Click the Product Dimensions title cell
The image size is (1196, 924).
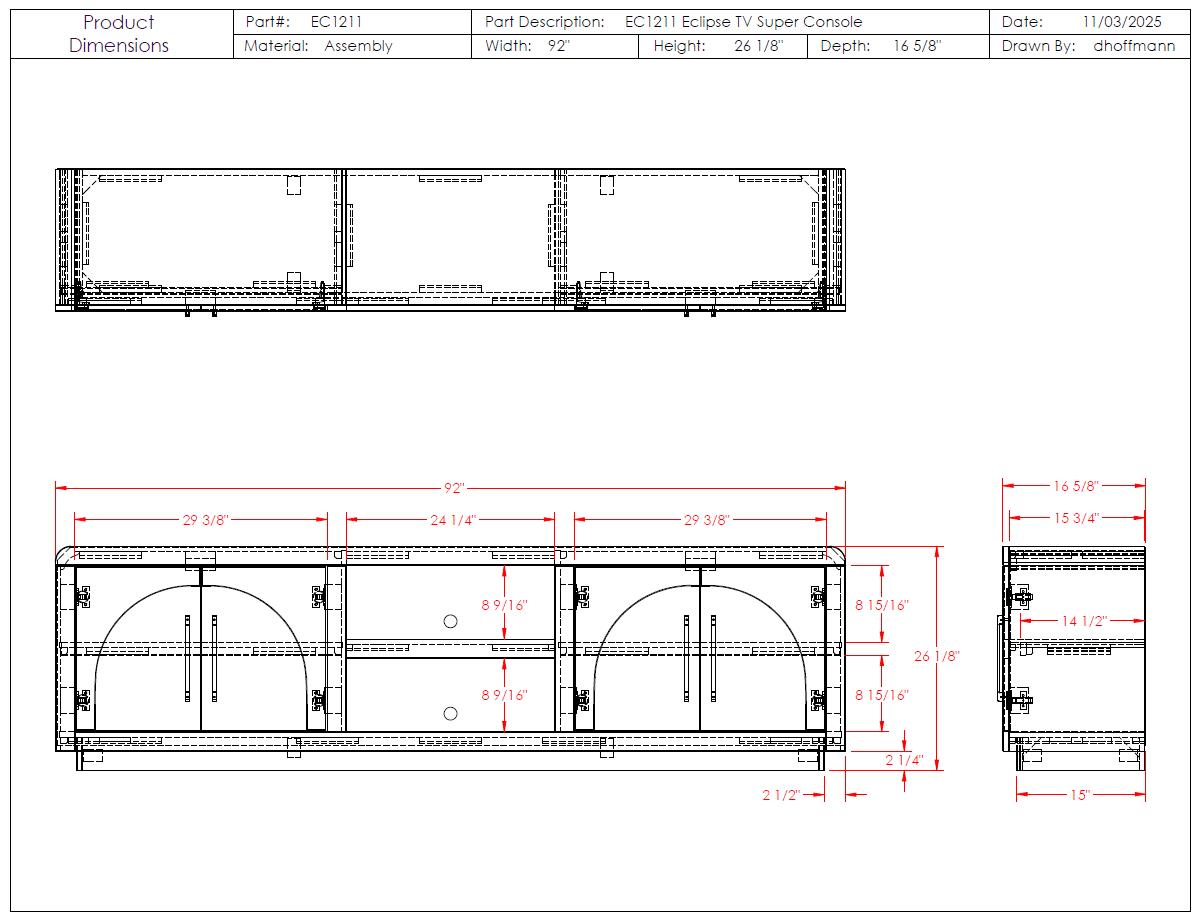pos(120,34)
